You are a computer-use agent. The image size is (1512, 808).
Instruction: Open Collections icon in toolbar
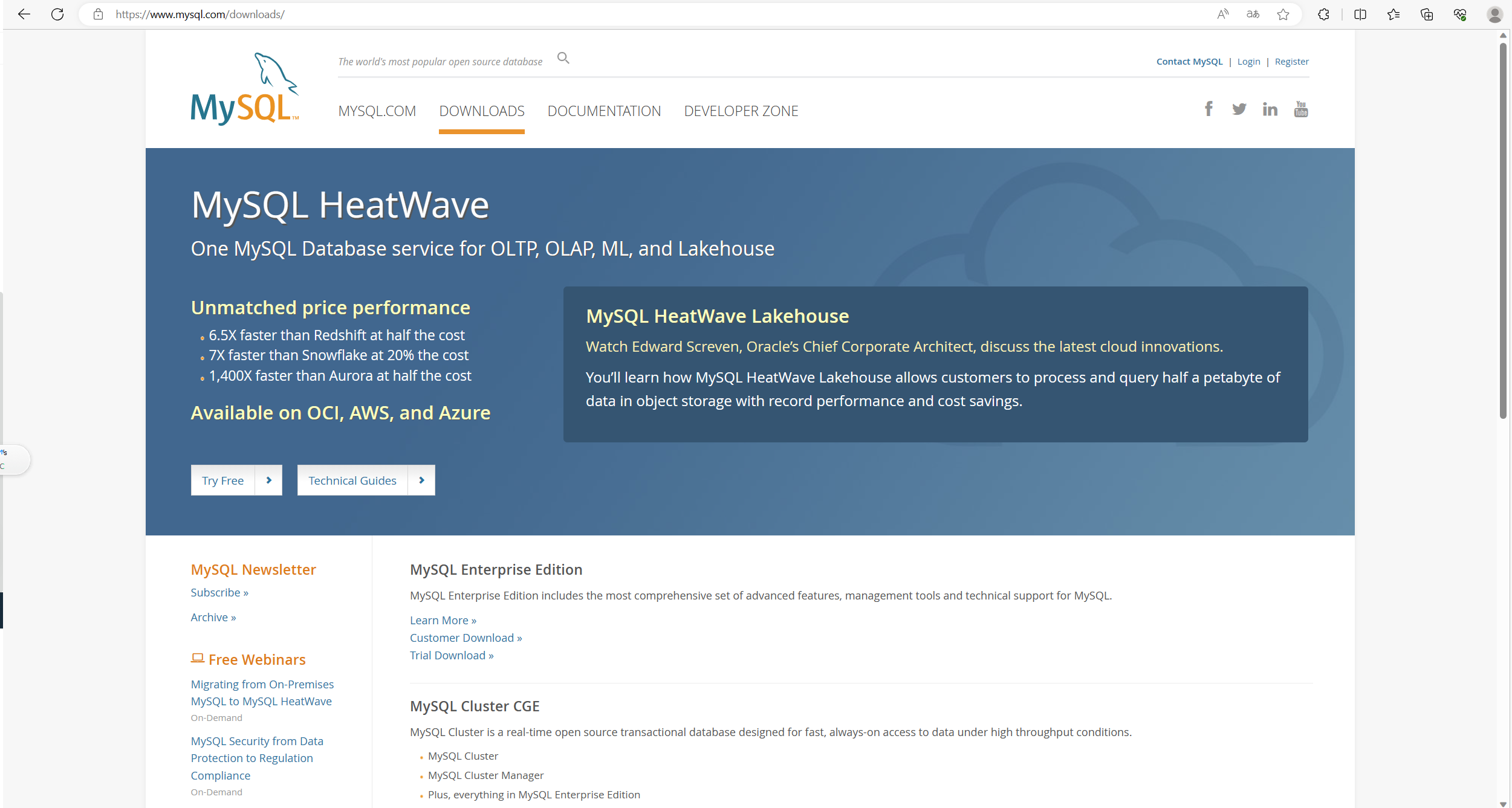[x=1427, y=14]
